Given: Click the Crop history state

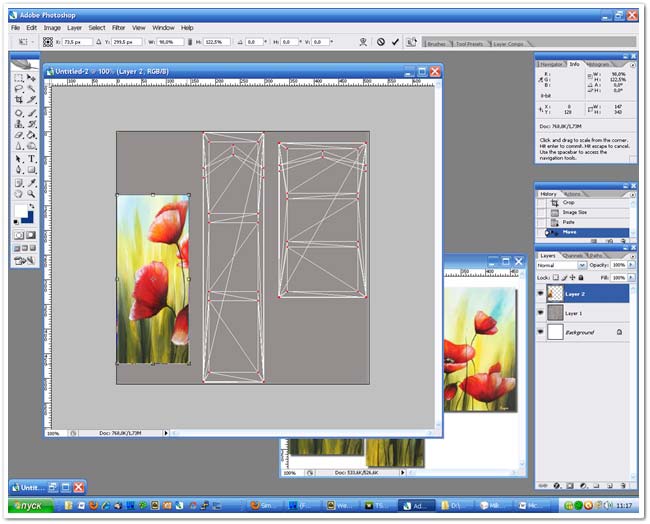Looking at the screenshot, I should point(569,202).
